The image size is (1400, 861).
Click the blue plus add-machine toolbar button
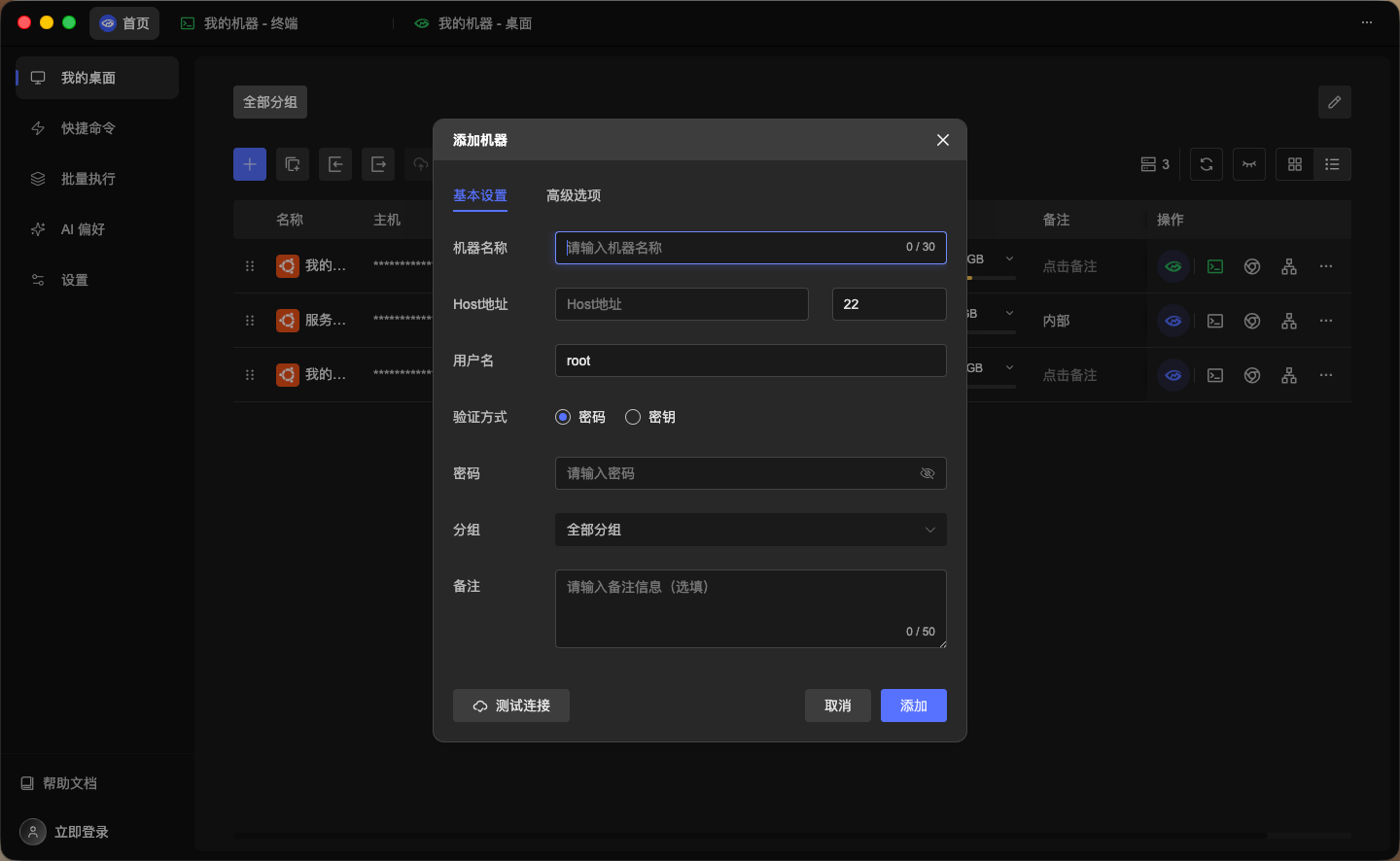[250, 164]
